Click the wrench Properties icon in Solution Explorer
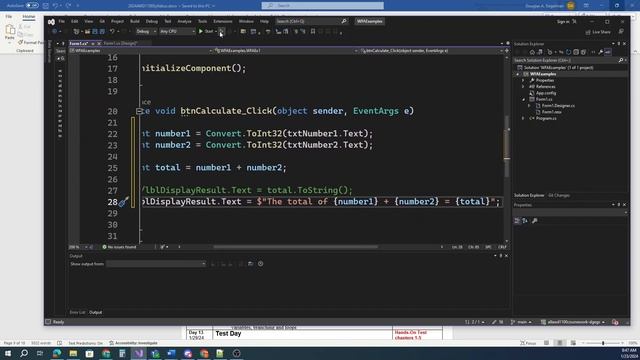 [600, 52]
